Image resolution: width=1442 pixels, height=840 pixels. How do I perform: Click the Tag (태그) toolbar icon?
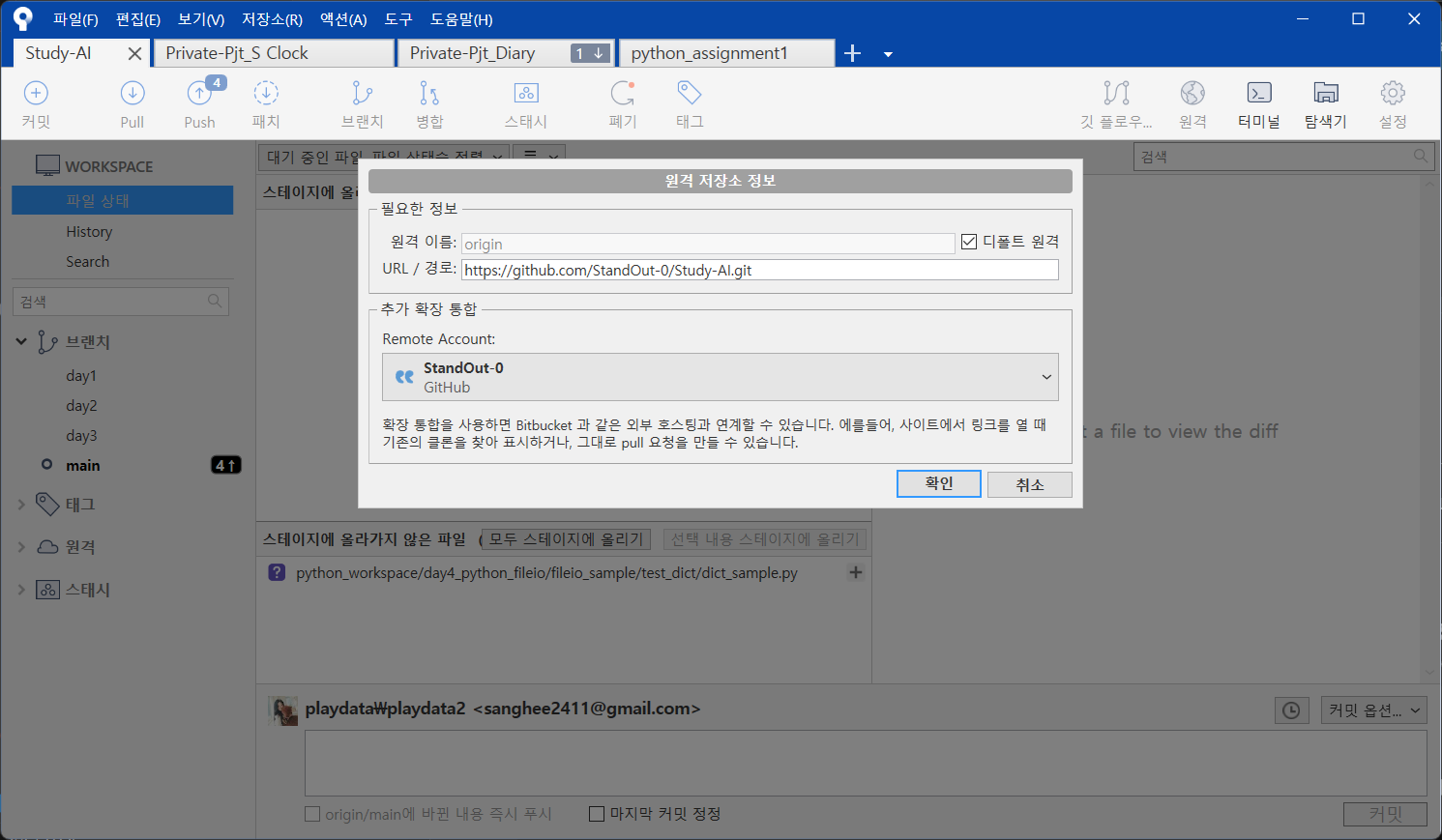click(x=690, y=103)
